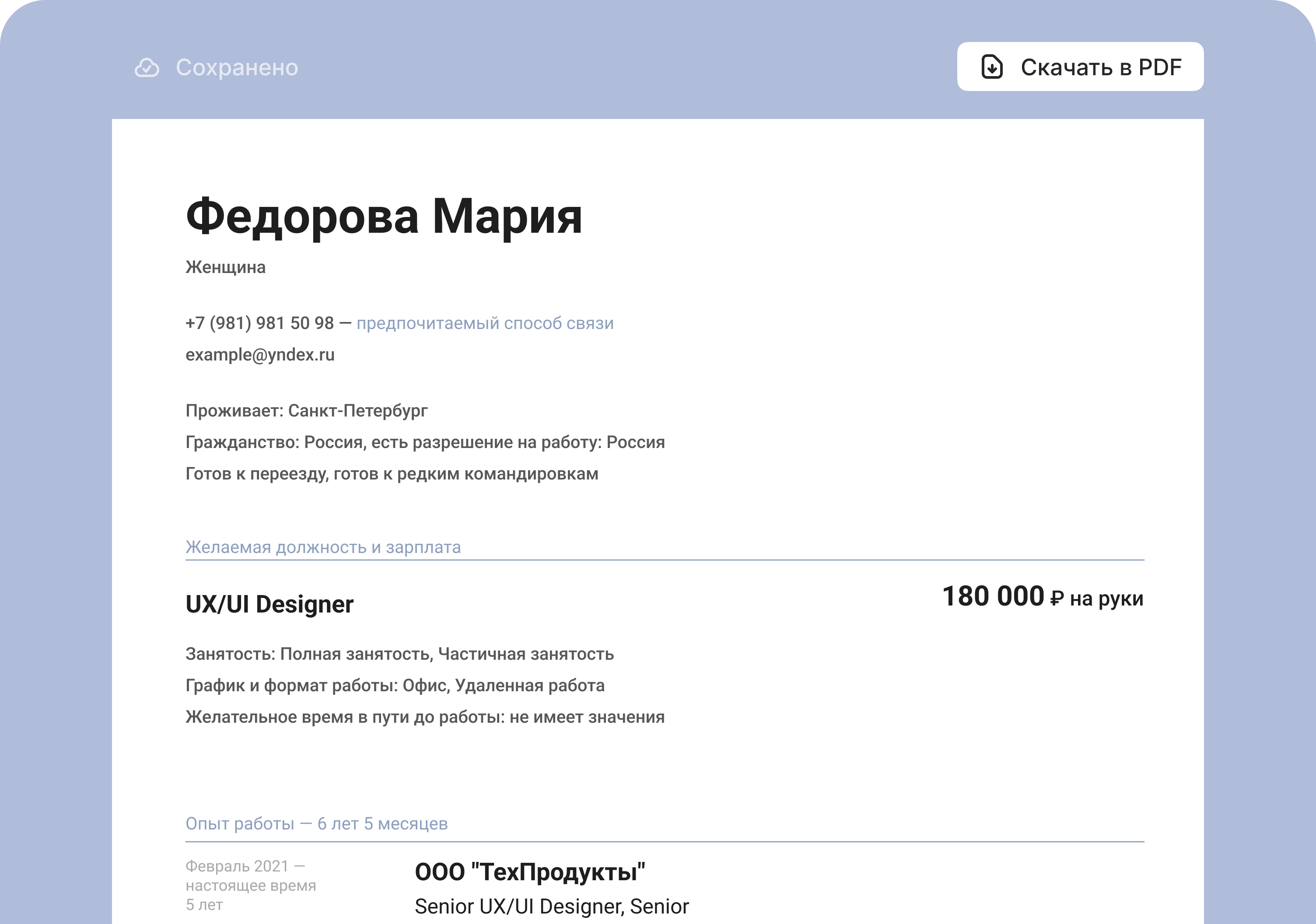
Task: Click the company name ООО ТехПродукты
Action: (531, 872)
